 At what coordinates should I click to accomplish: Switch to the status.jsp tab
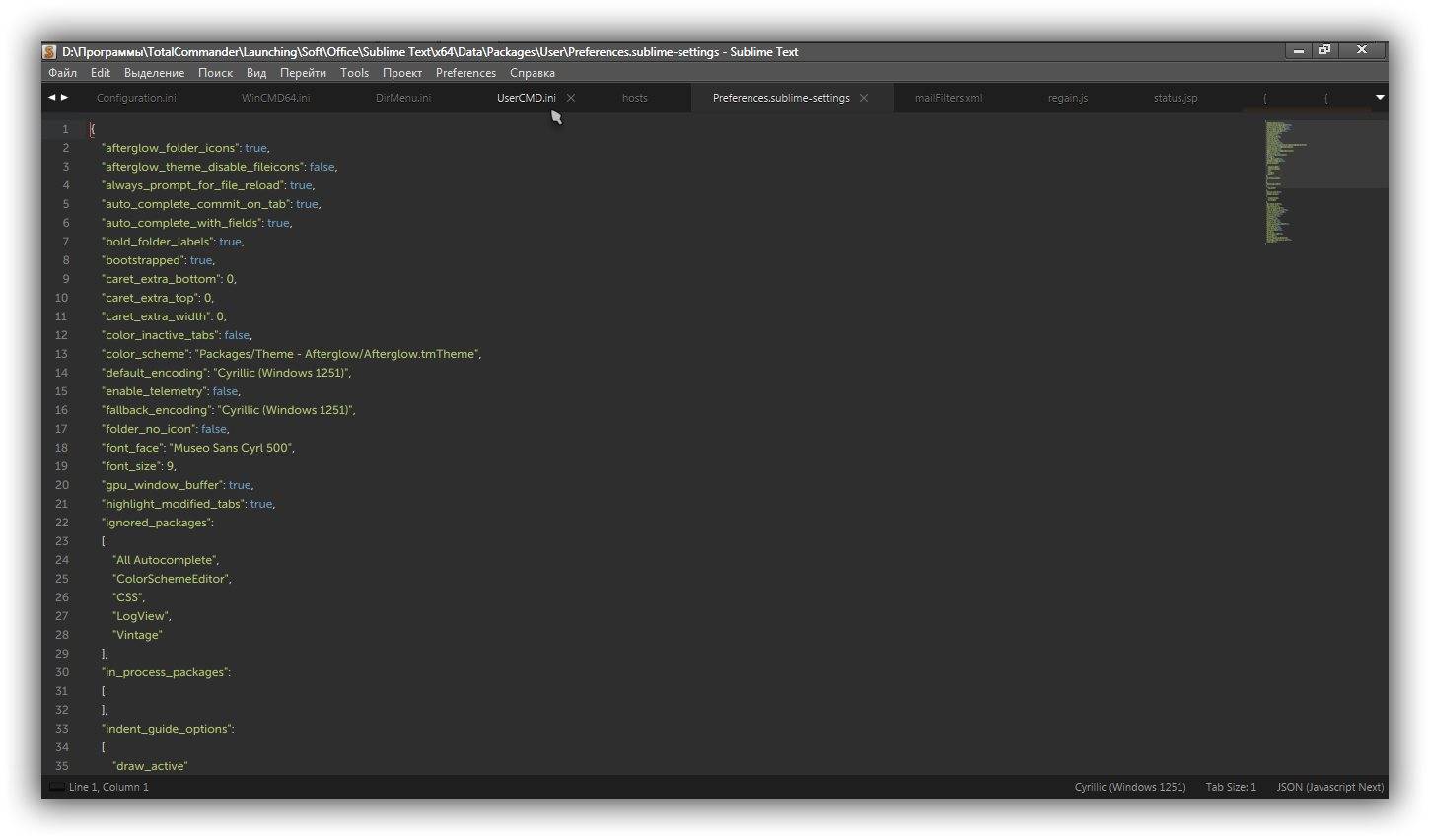[x=1176, y=98]
